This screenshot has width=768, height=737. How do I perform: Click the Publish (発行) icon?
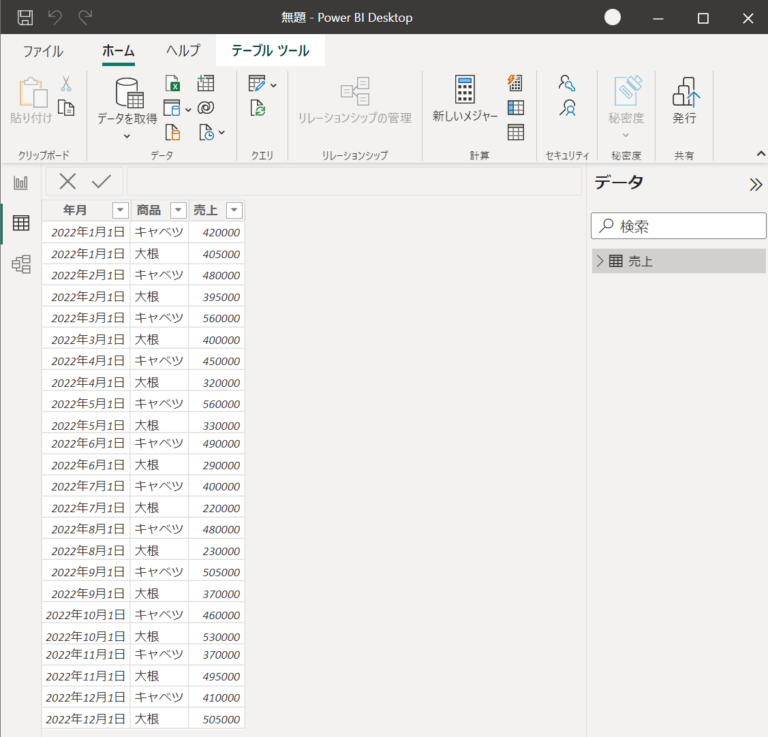(684, 92)
